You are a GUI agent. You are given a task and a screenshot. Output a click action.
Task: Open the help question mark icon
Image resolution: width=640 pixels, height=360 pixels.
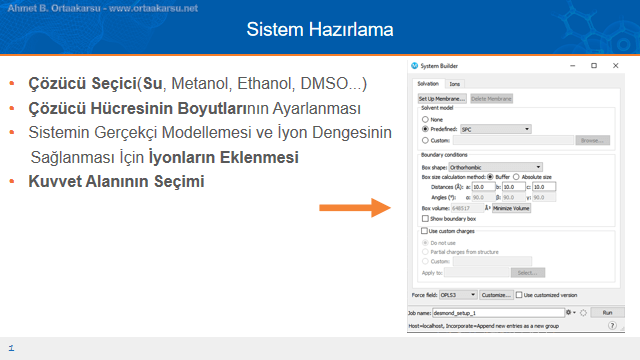(612, 325)
